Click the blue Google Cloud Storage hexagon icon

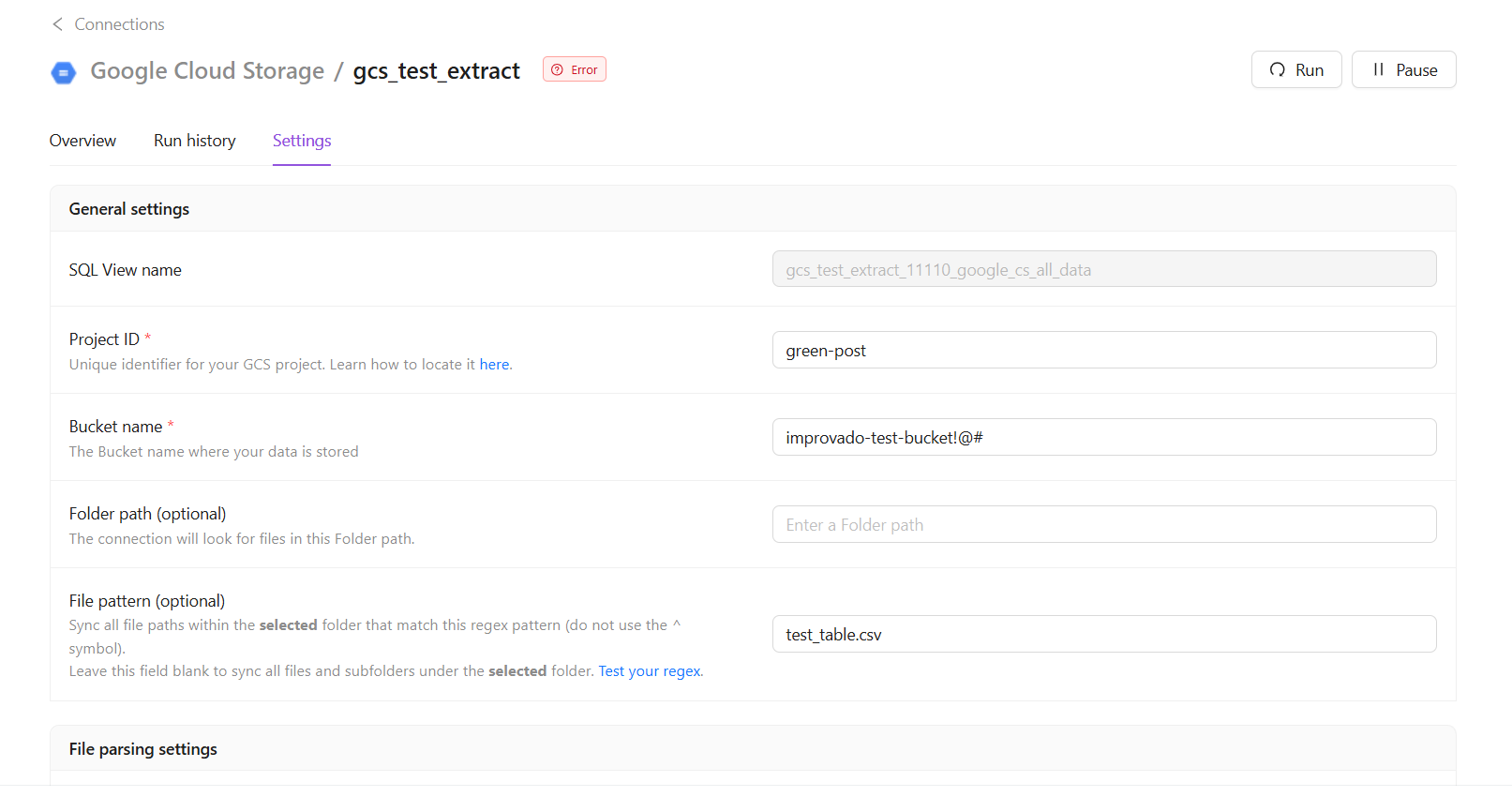(x=63, y=72)
